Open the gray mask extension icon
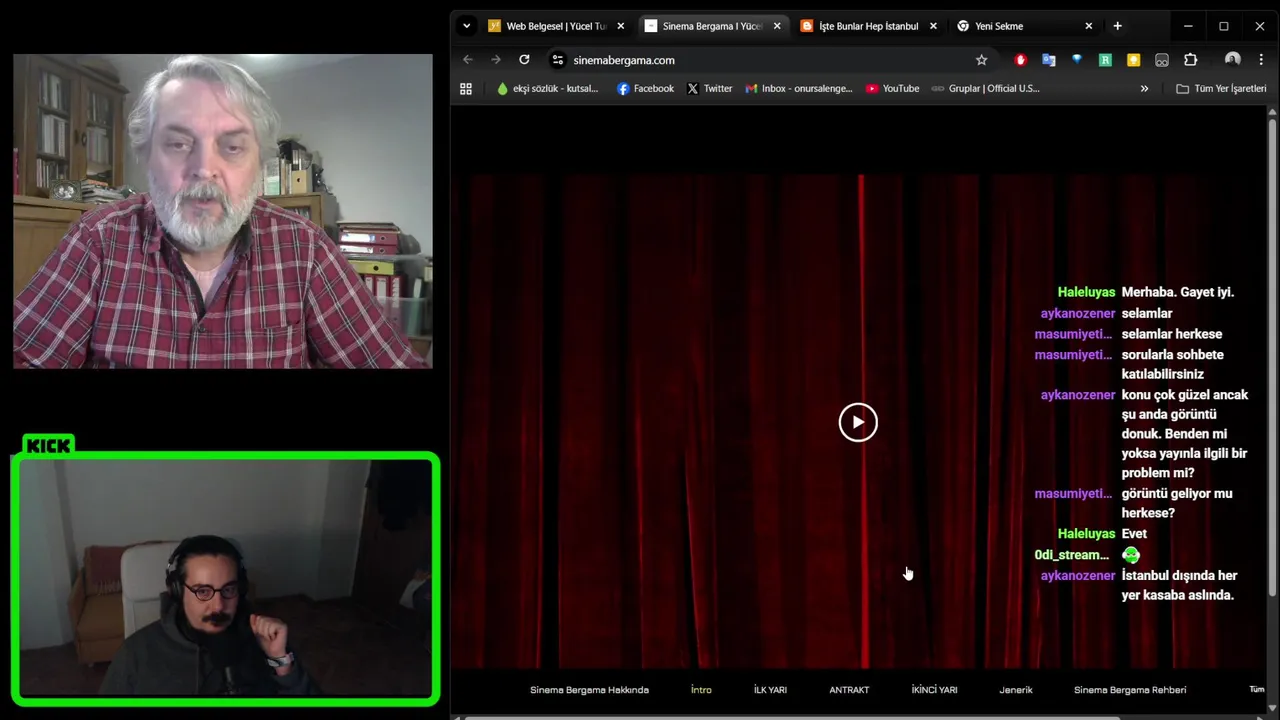The height and width of the screenshot is (720, 1280). pos(1162,60)
